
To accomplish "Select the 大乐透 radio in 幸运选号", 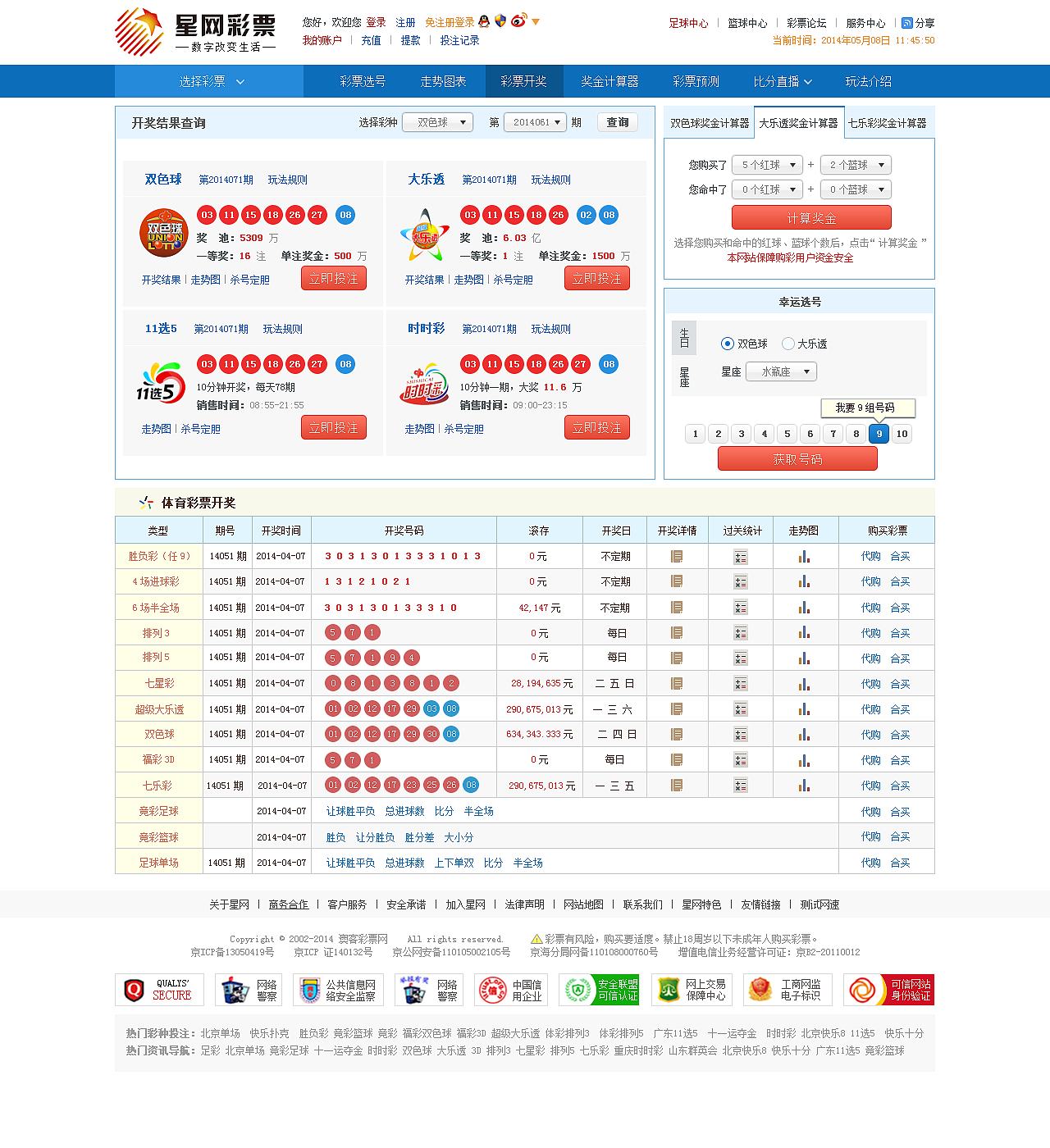I will click(788, 344).
